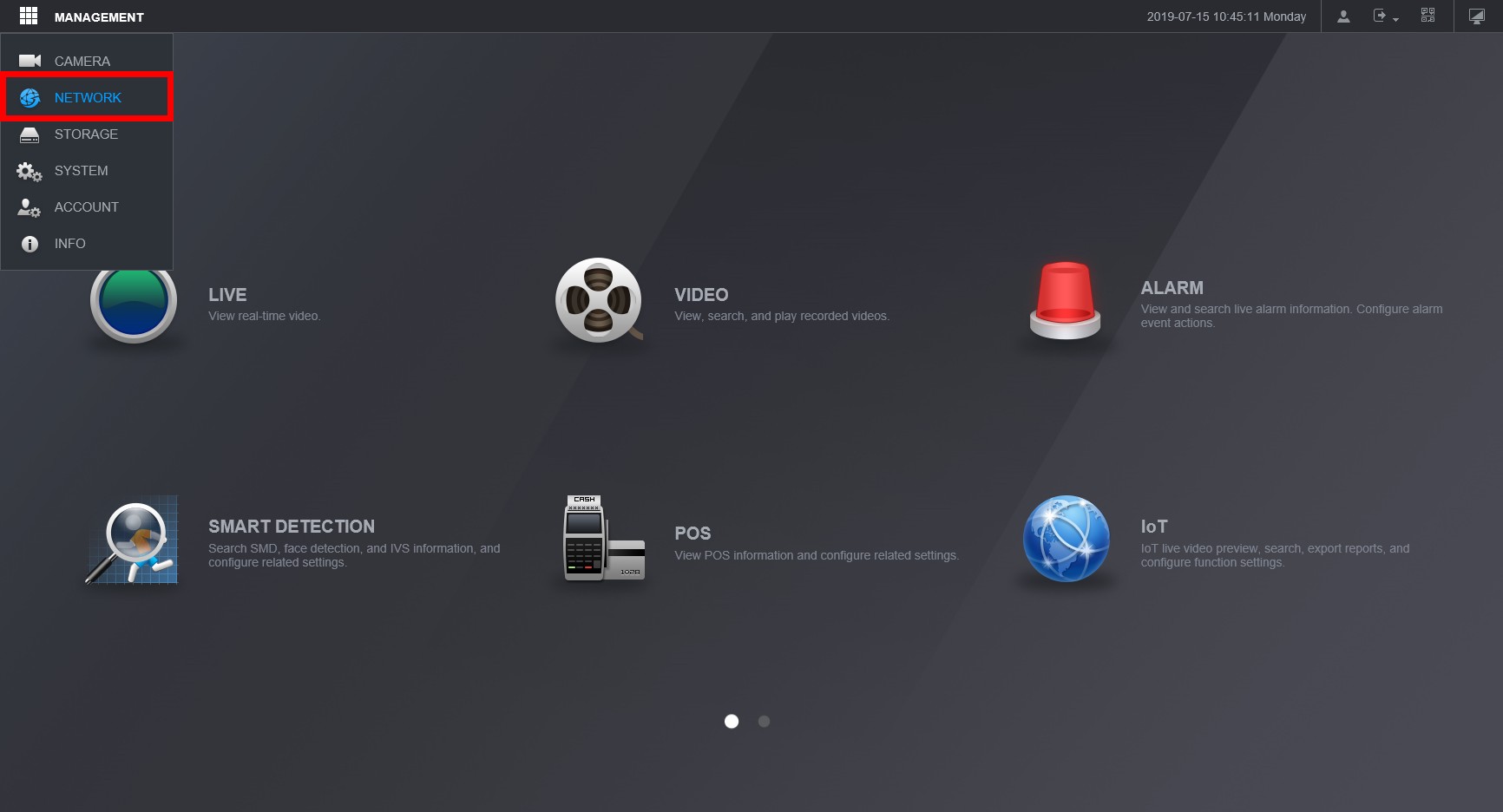This screenshot has height=812, width=1503.
Task: Click the SMART DETECTION title
Action: pos(292,527)
